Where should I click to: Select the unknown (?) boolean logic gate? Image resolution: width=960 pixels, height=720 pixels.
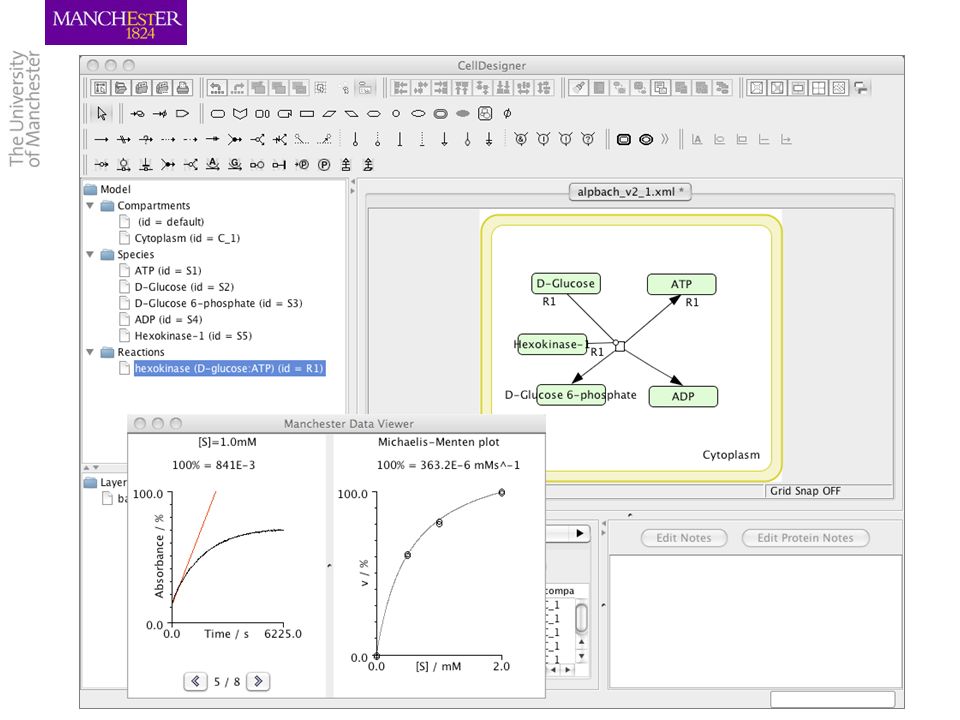[588, 140]
